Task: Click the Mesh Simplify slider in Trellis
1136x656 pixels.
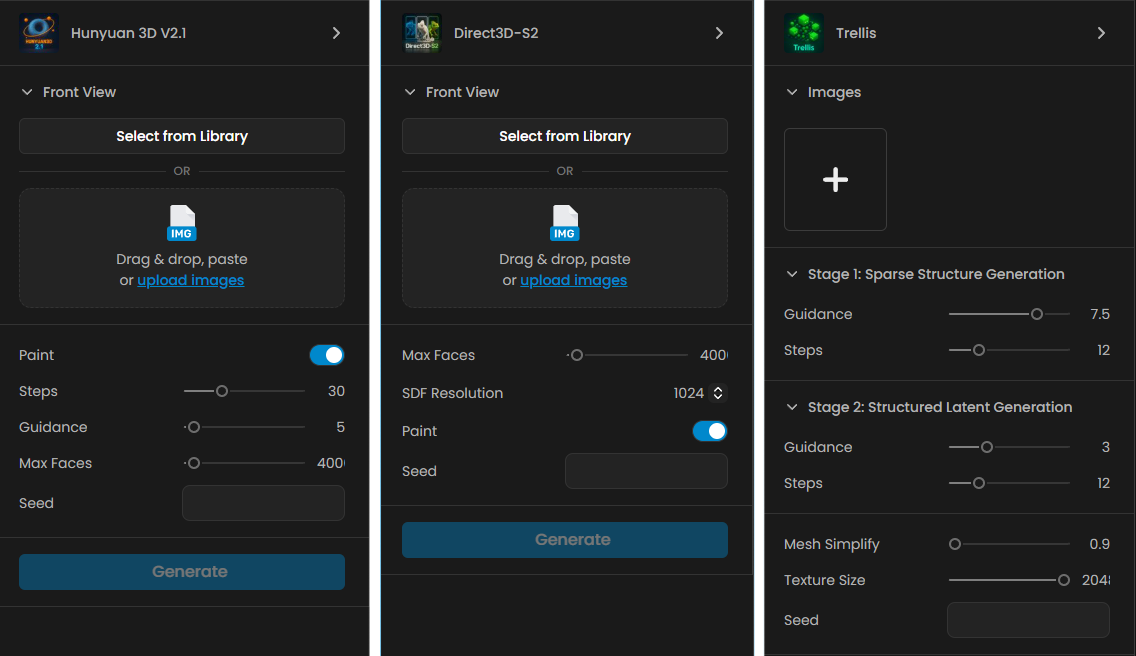Action: tap(1009, 544)
